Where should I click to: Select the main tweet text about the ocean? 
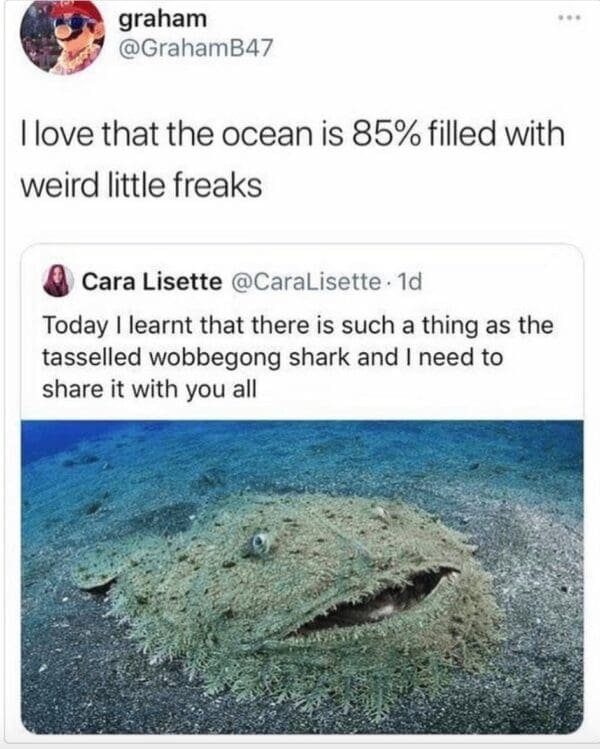tap(292, 159)
